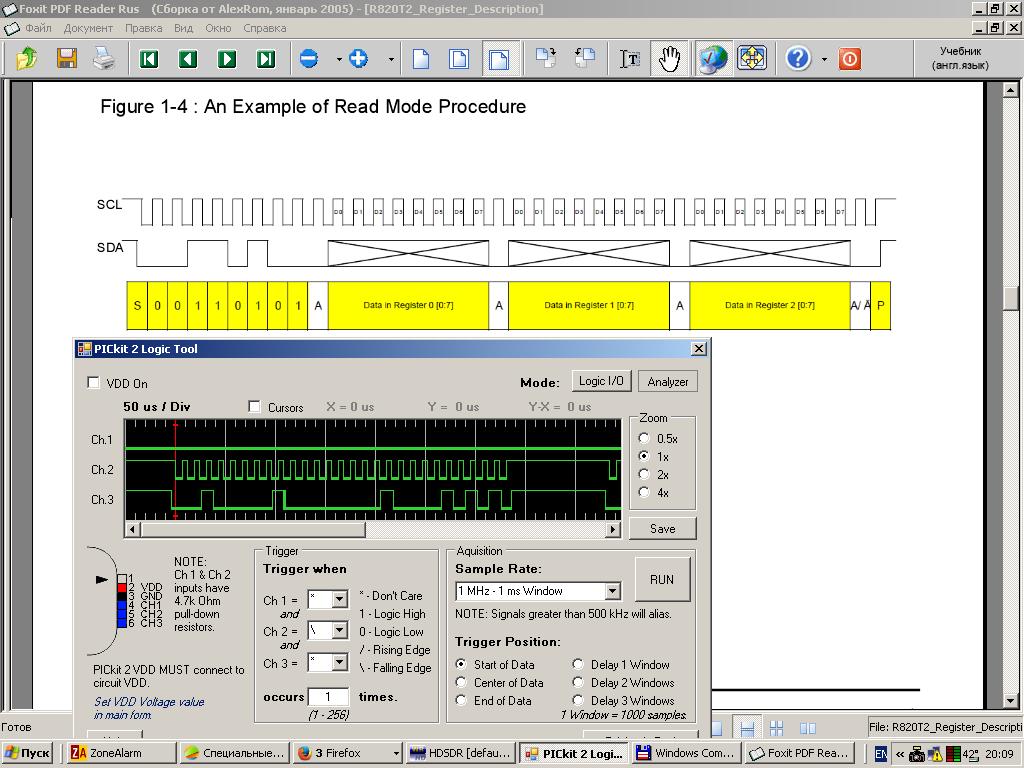Click the waveform scroll right arrow
1024x768 pixels.
pyautogui.click(x=613, y=528)
